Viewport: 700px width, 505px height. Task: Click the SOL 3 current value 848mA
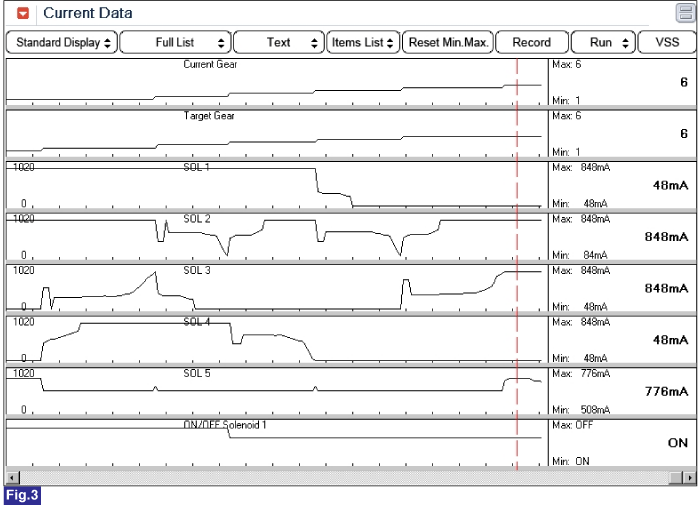point(666,288)
